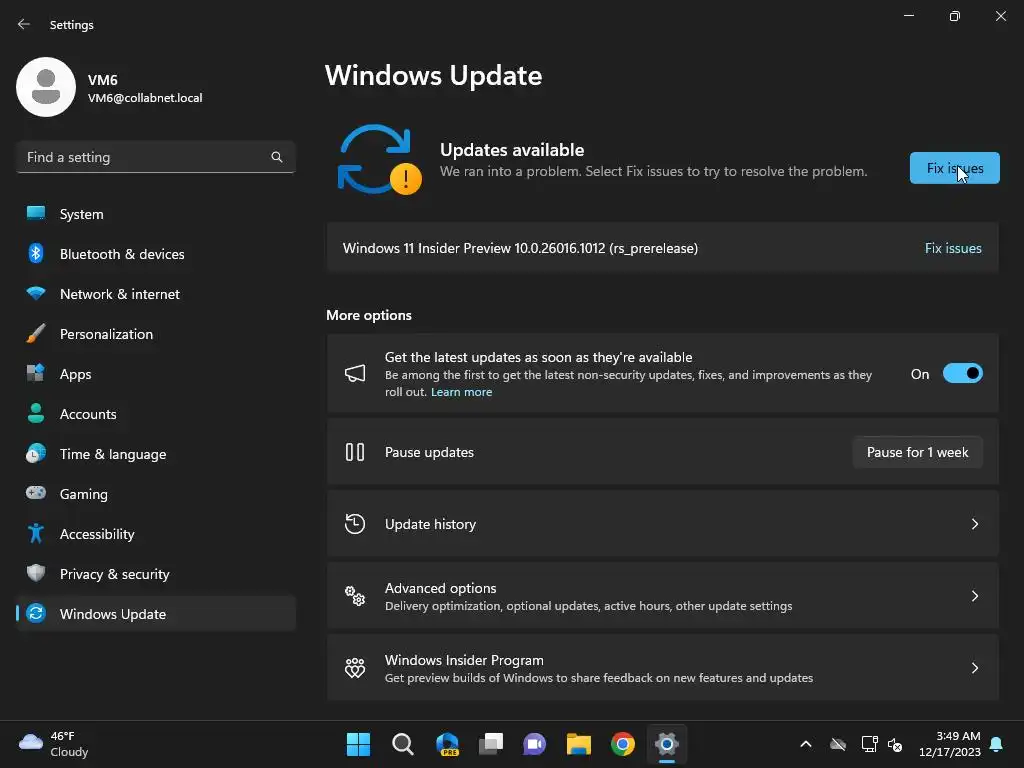1024x768 pixels.
Task: Expand Advanced options chevron
Action: pos(974,596)
